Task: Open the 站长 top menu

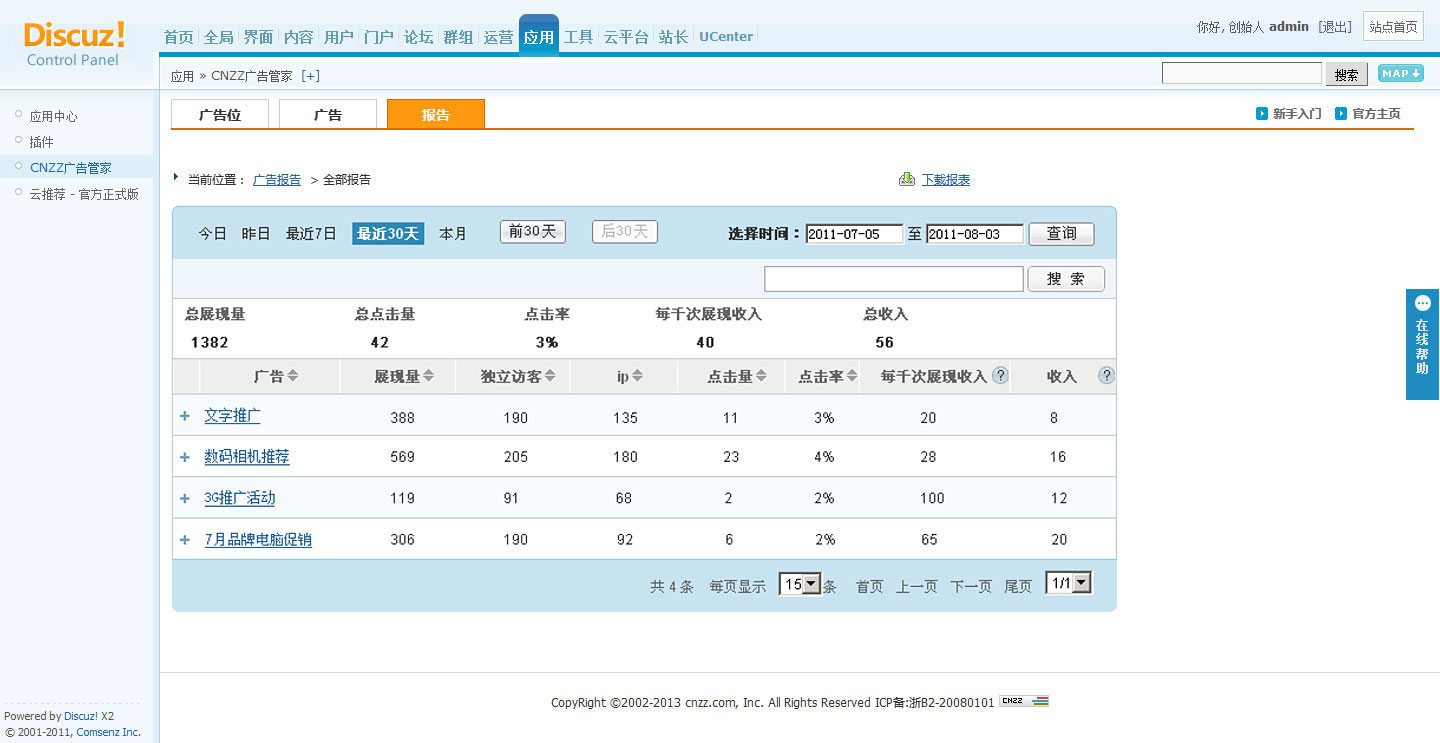Action: pos(673,37)
